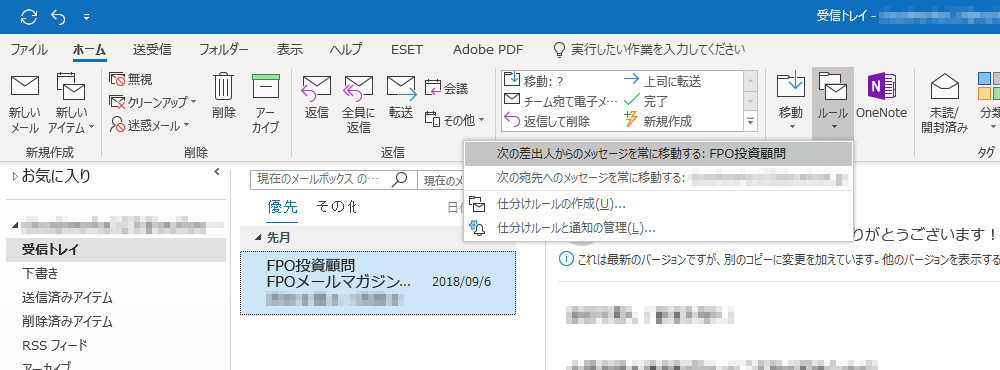Select quick step 新規作成
Screen dimensions: 1000x370
[657, 120]
